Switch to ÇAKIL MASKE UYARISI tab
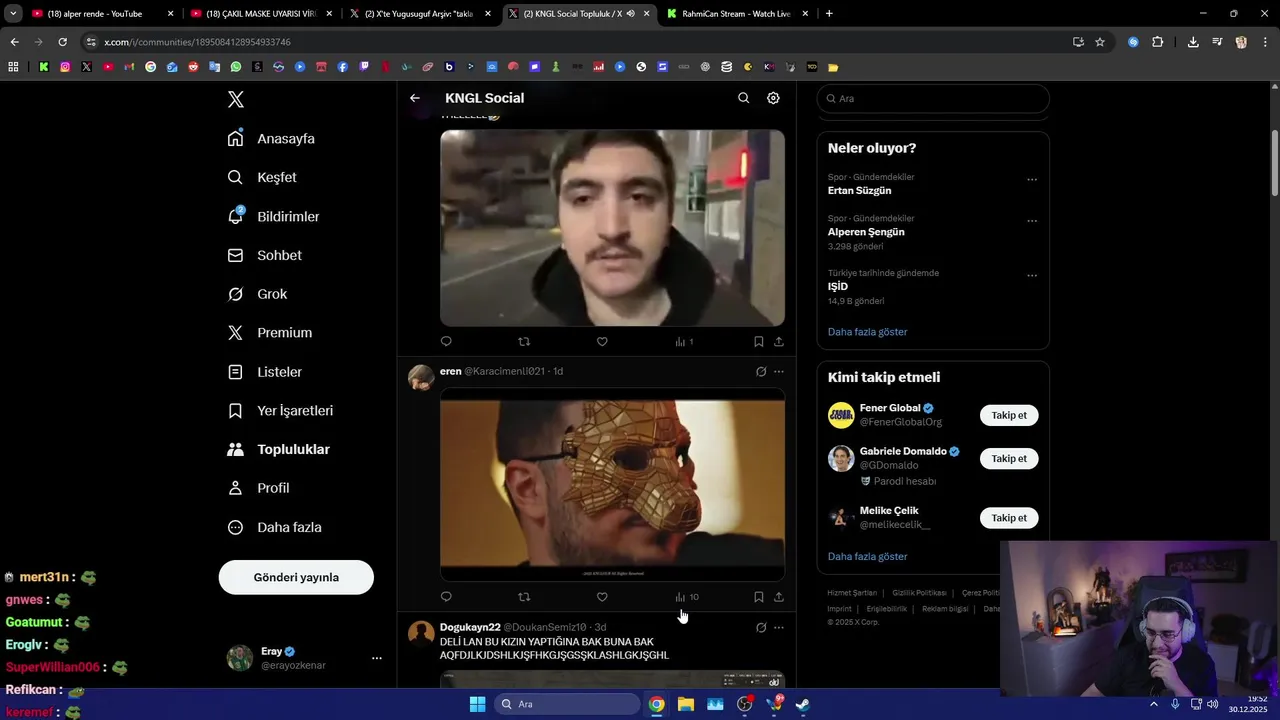 click(x=260, y=14)
